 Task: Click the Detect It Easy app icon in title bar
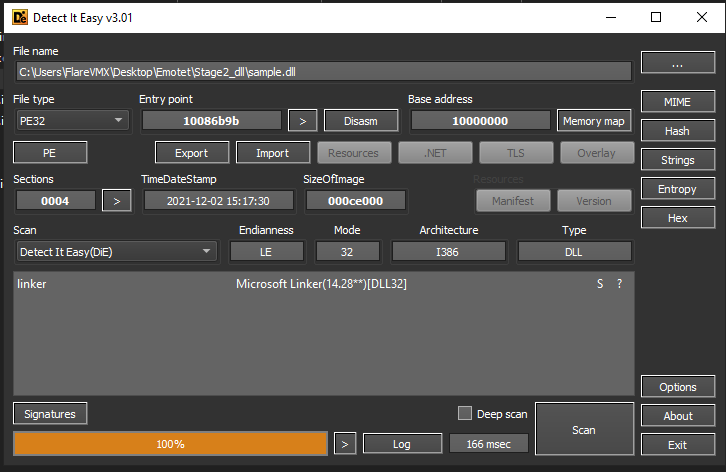tap(20, 18)
